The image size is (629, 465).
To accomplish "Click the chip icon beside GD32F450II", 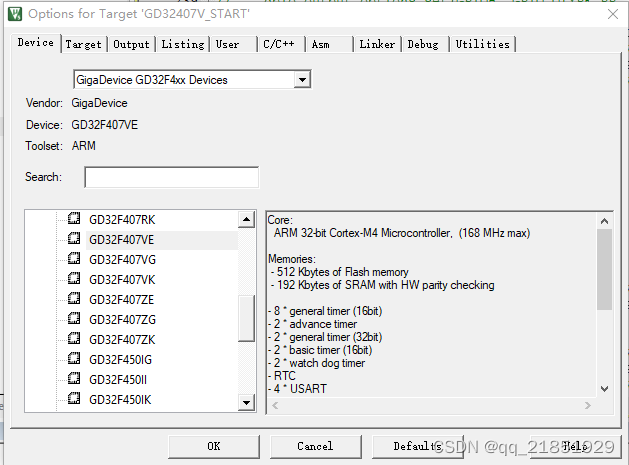I will pyautogui.click(x=74, y=378).
